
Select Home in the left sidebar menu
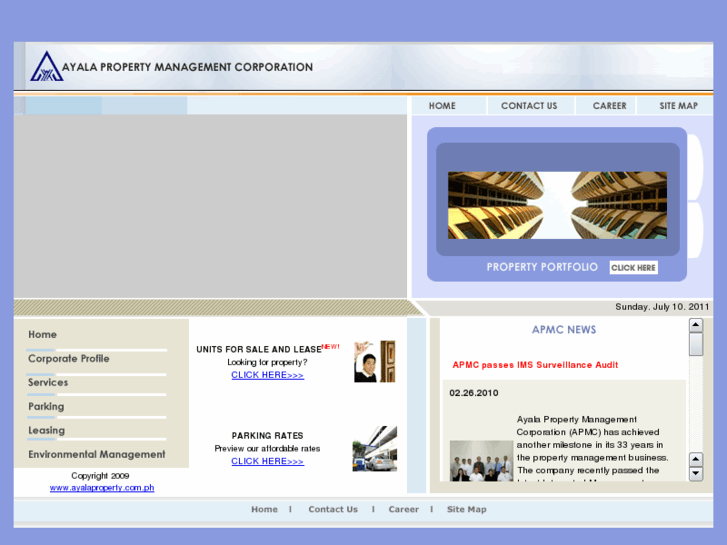(42, 334)
